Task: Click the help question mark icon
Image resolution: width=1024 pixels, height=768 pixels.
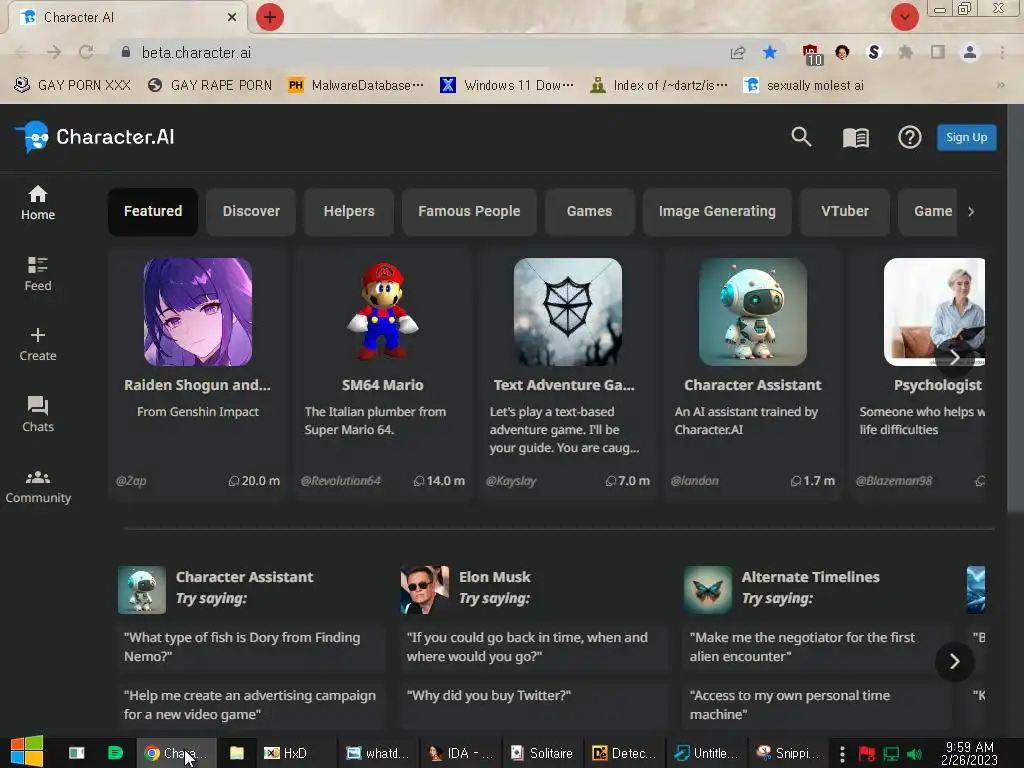Action: click(909, 137)
